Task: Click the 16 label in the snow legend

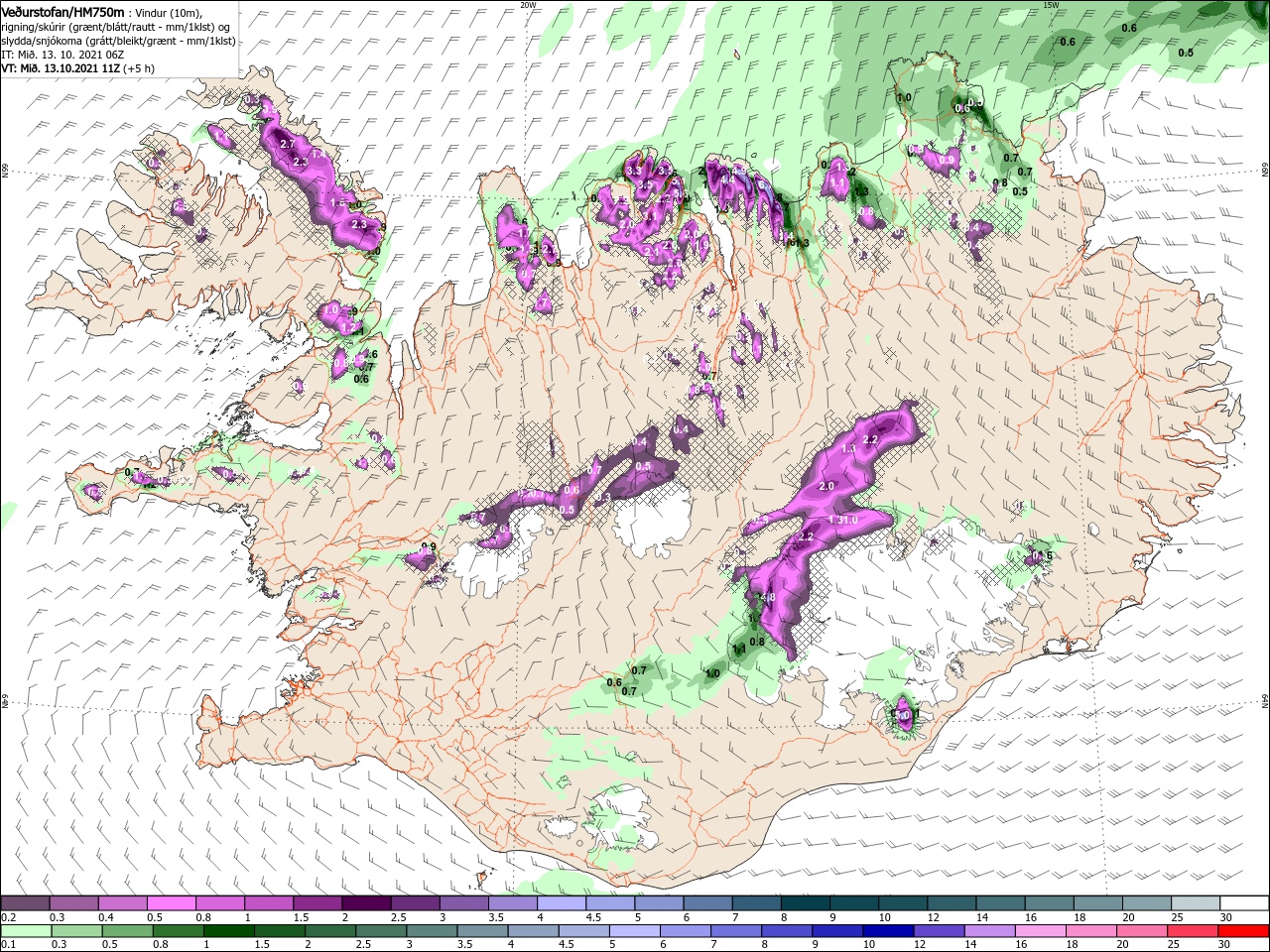Action: [x=1030, y=917]
